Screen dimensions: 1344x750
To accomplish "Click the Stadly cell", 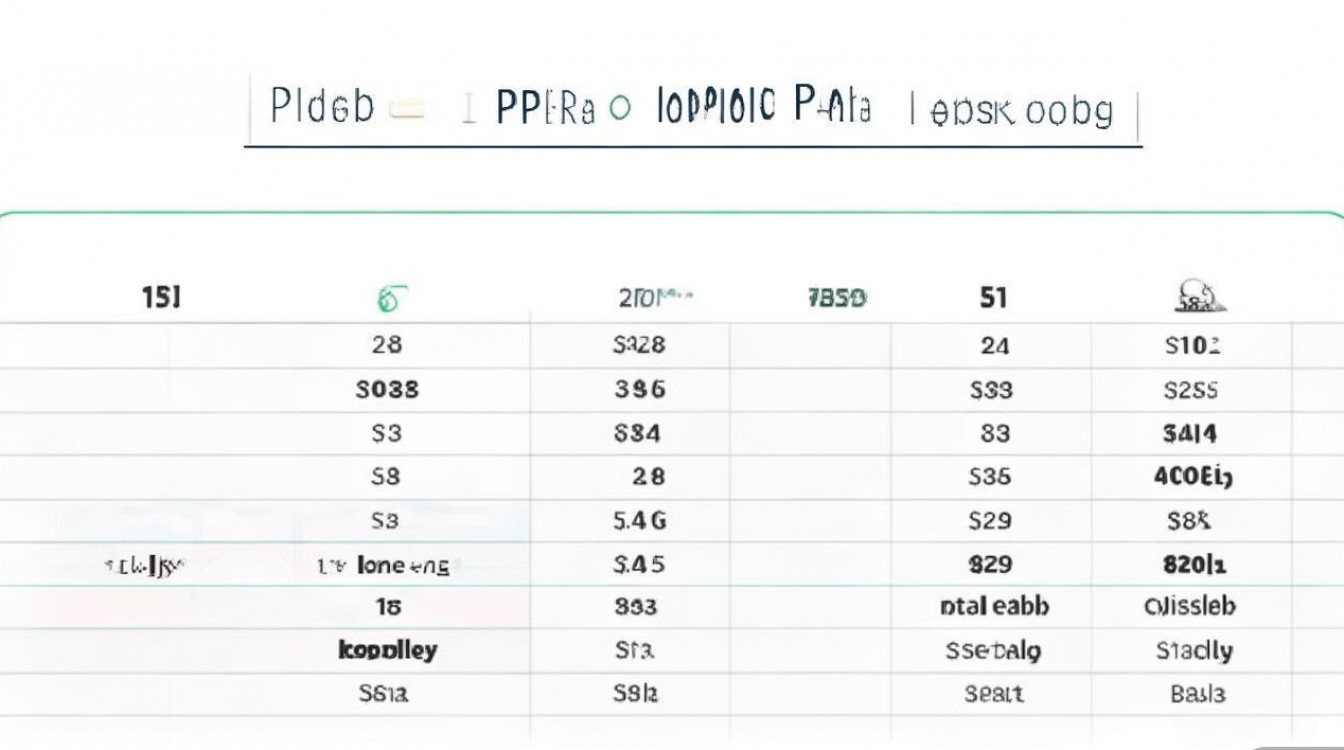I will [1194, 651].
